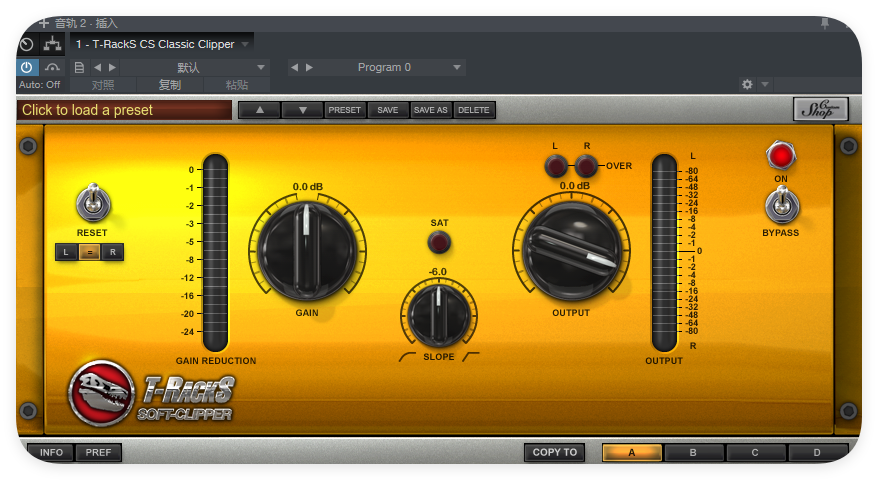
Task: Flip the BYPASS toggle switch
Action: 782,204
